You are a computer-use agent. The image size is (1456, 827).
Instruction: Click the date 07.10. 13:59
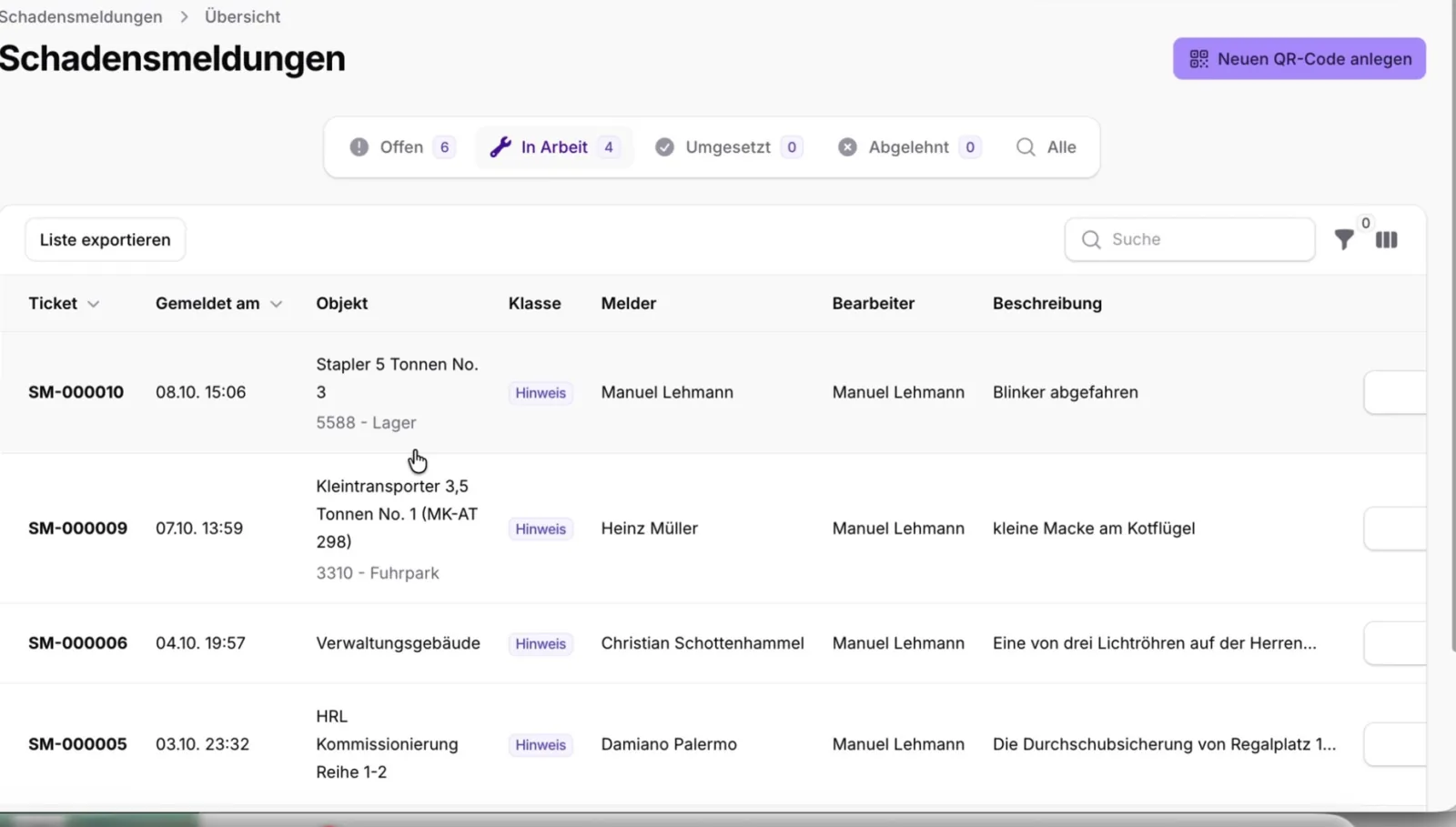(x=199, y=529)
